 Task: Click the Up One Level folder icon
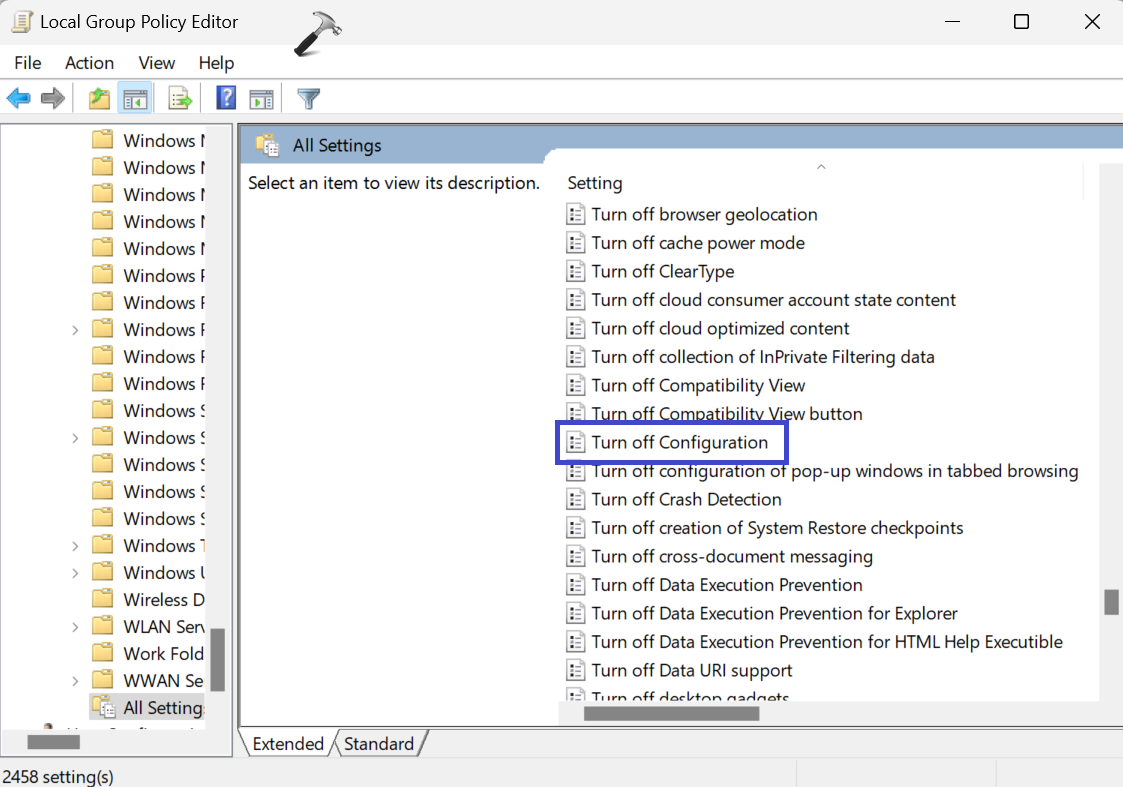pyautogui.click(x=98, y=98)
